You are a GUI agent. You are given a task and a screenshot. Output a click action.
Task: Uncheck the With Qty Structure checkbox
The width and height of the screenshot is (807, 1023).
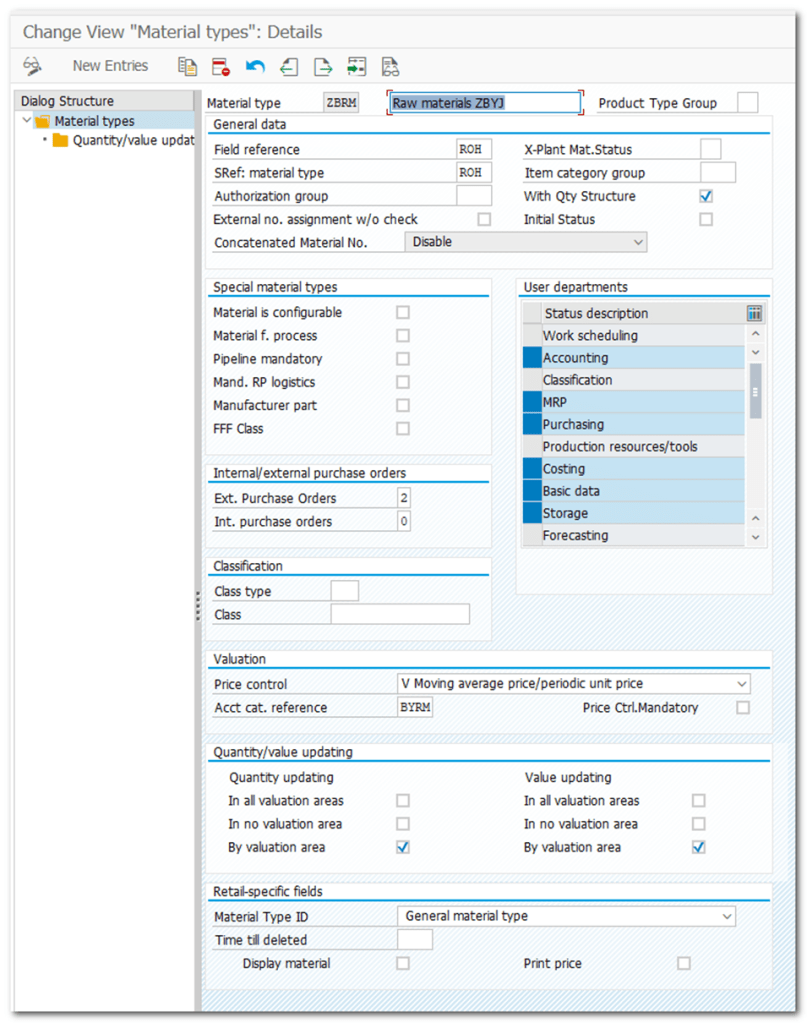click(x=706, y=196)
